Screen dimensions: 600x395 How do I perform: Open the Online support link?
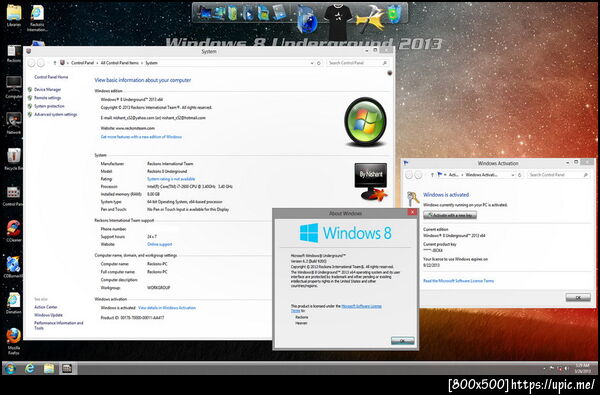click(x=160, y=244)
